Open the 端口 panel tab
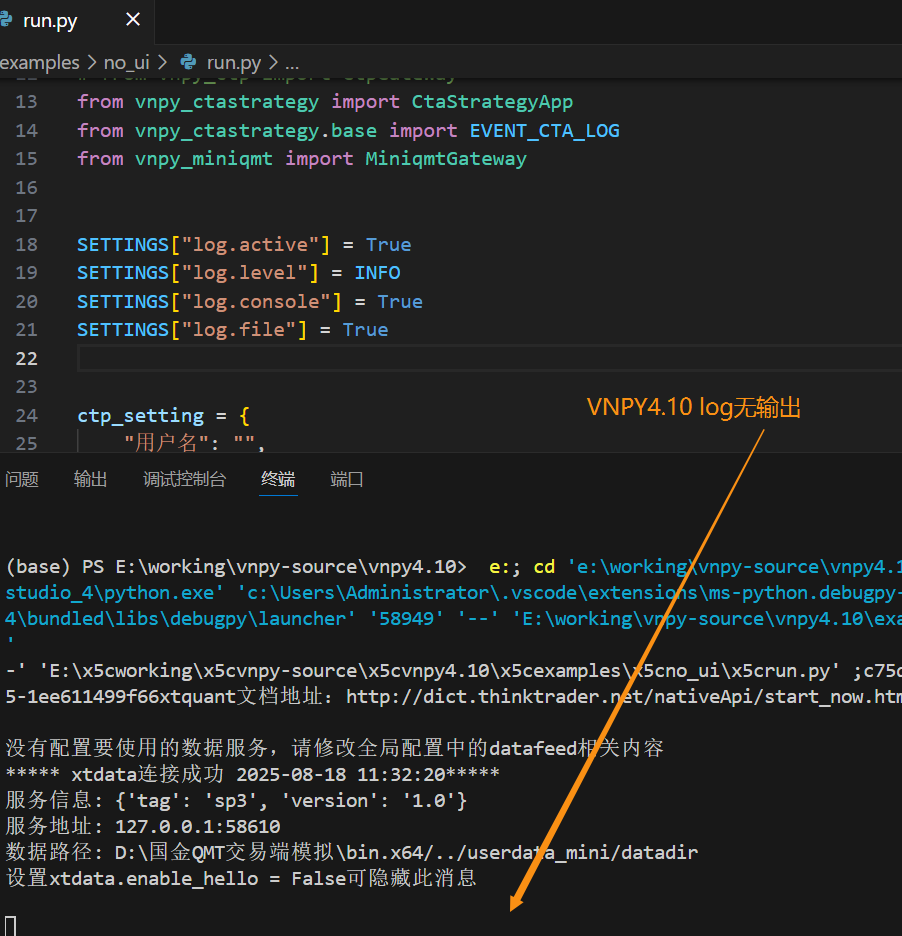This screenshot has width=902, height=936. 347,479
